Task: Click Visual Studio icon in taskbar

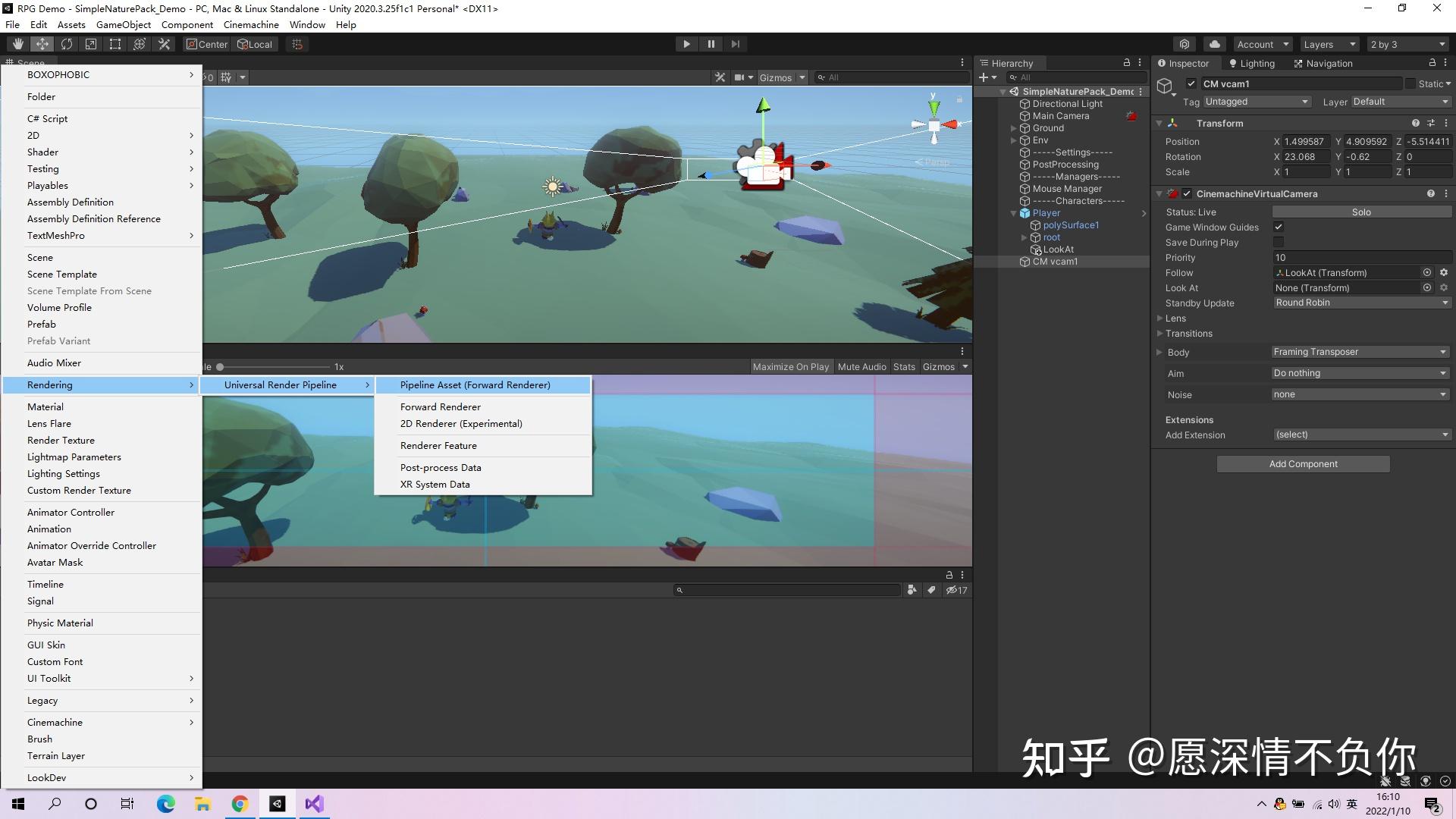Action: pos(314,804)
